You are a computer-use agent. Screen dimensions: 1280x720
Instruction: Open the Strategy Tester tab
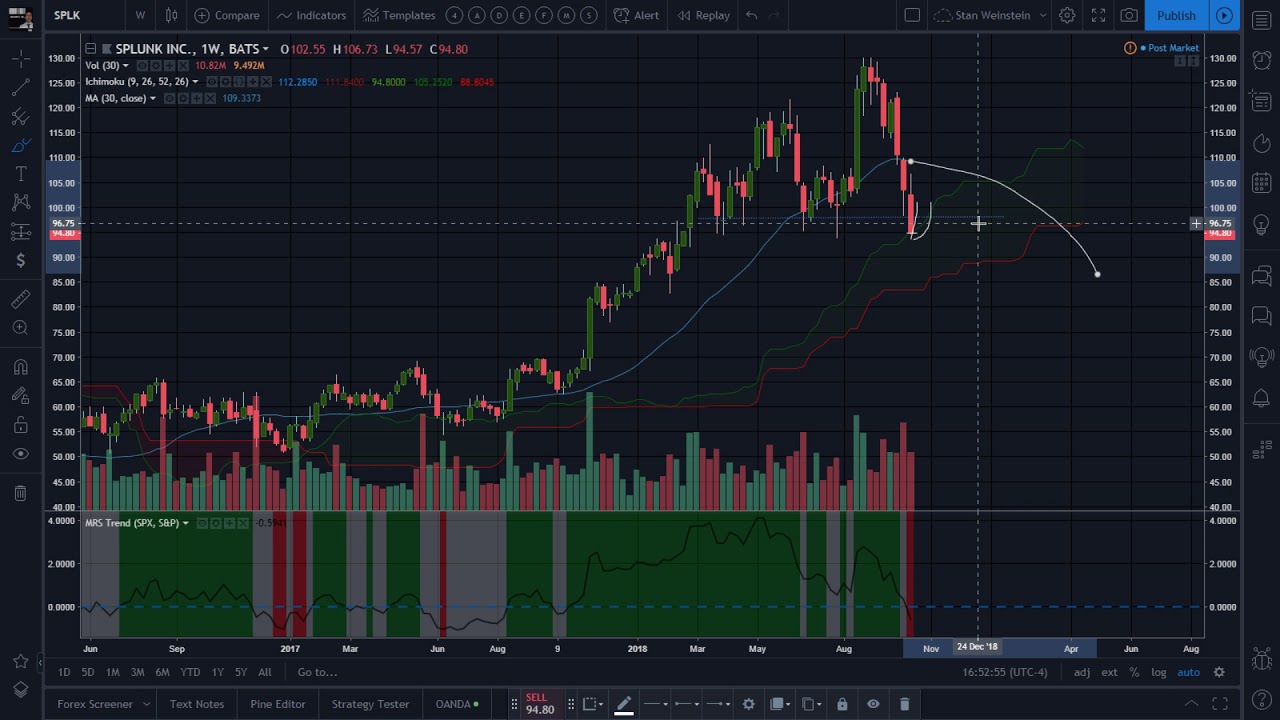[370, 704]
